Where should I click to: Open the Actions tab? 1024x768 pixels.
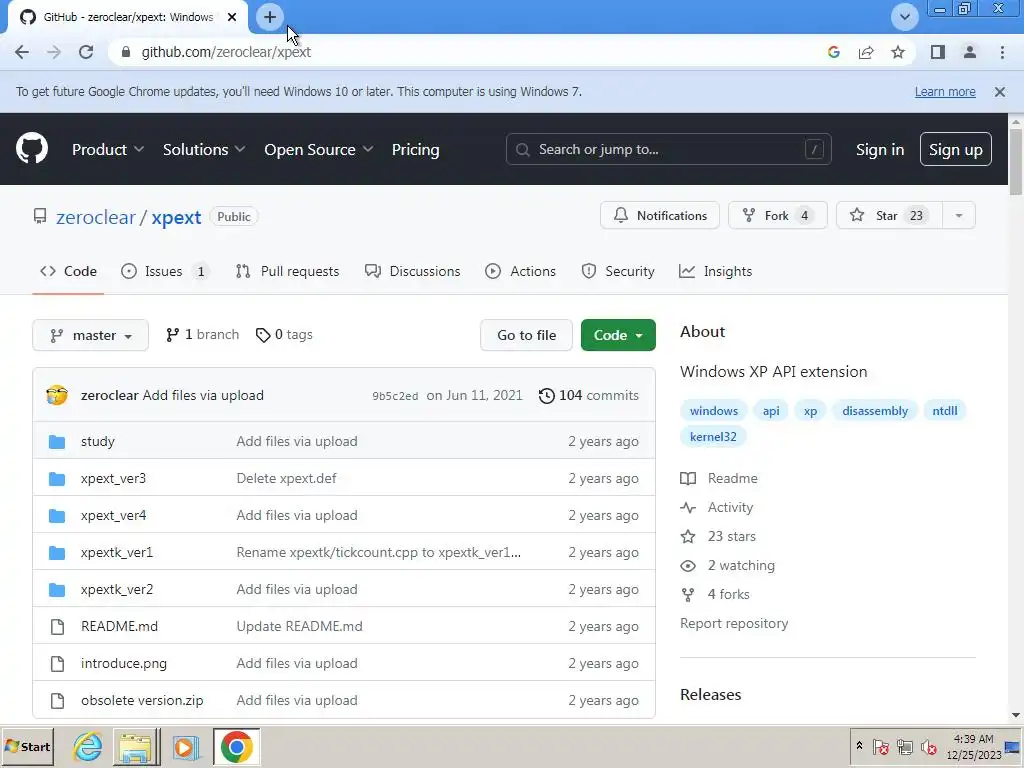tap(520, 271)
